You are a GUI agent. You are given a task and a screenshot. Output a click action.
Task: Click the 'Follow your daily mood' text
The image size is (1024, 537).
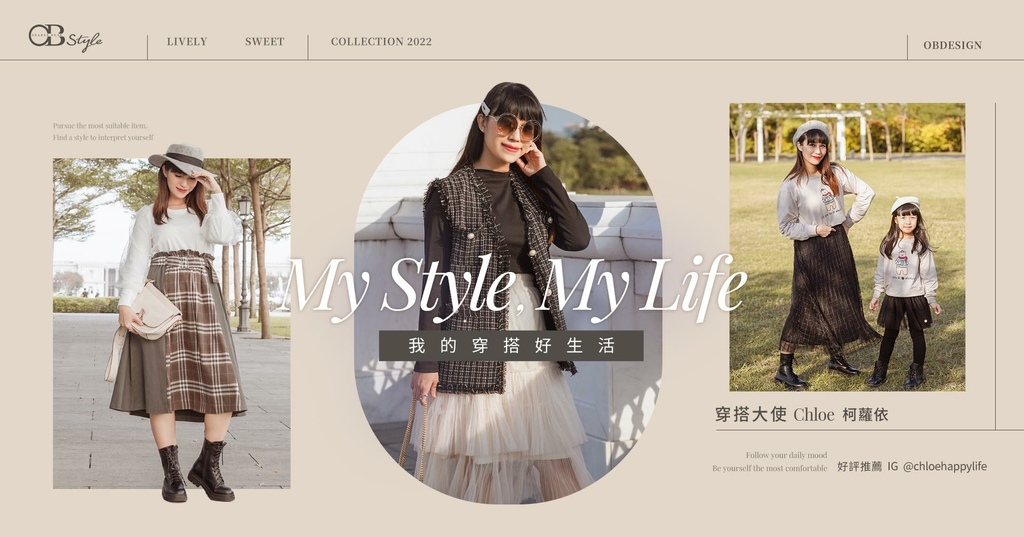coord(786,455)
